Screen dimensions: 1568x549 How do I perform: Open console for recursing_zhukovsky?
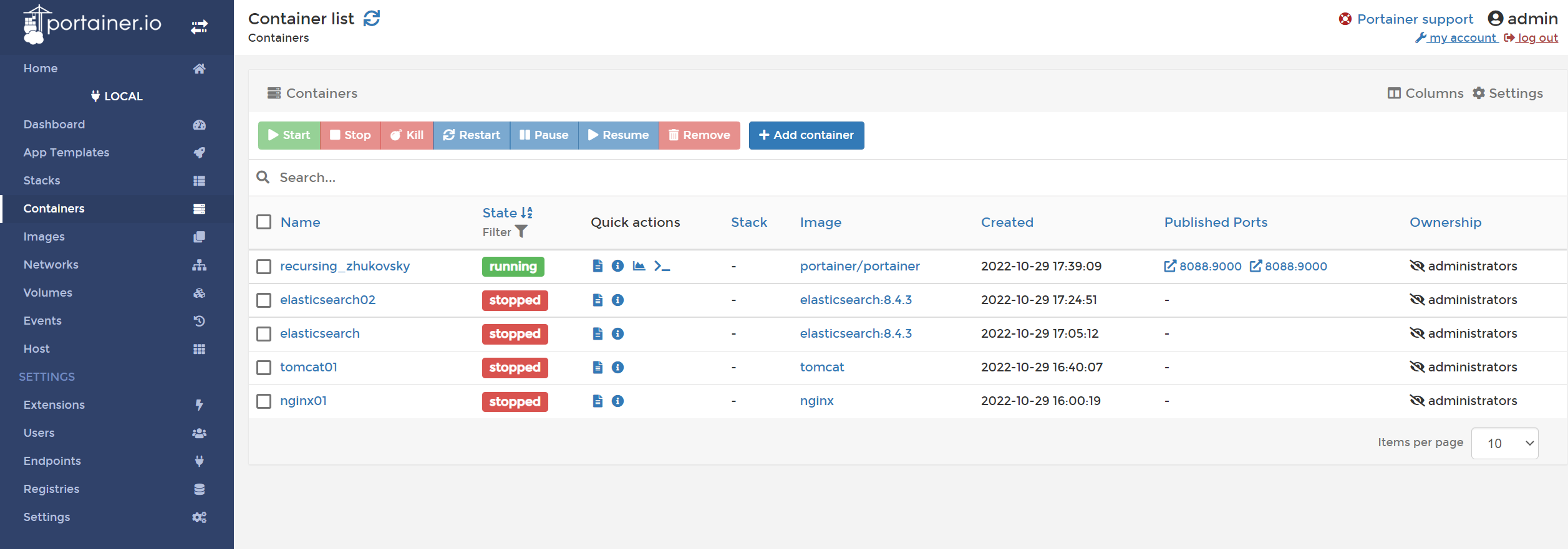(662, 266)
